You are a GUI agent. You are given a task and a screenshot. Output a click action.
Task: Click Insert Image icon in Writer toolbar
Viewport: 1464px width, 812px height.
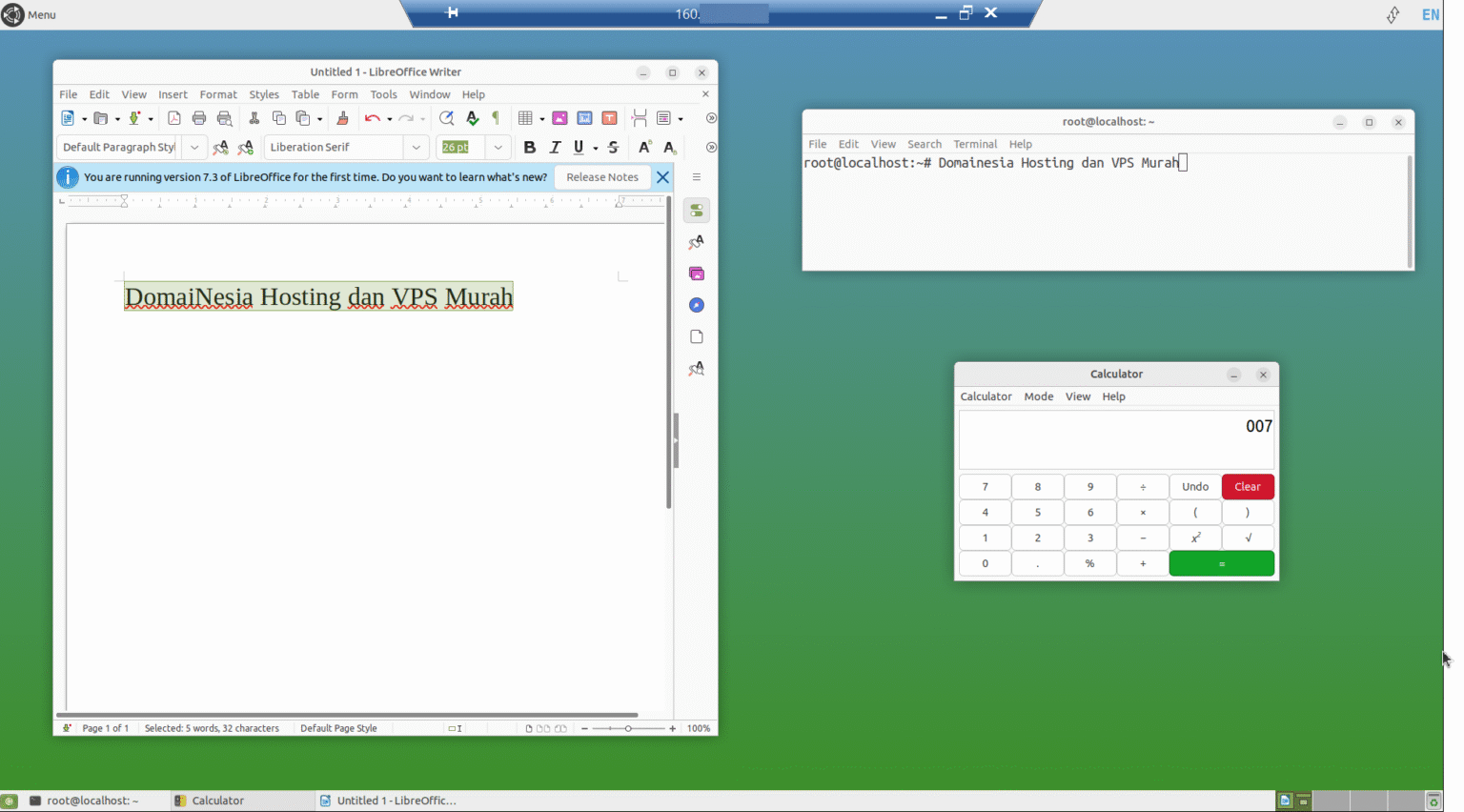[x=559, y=118]
